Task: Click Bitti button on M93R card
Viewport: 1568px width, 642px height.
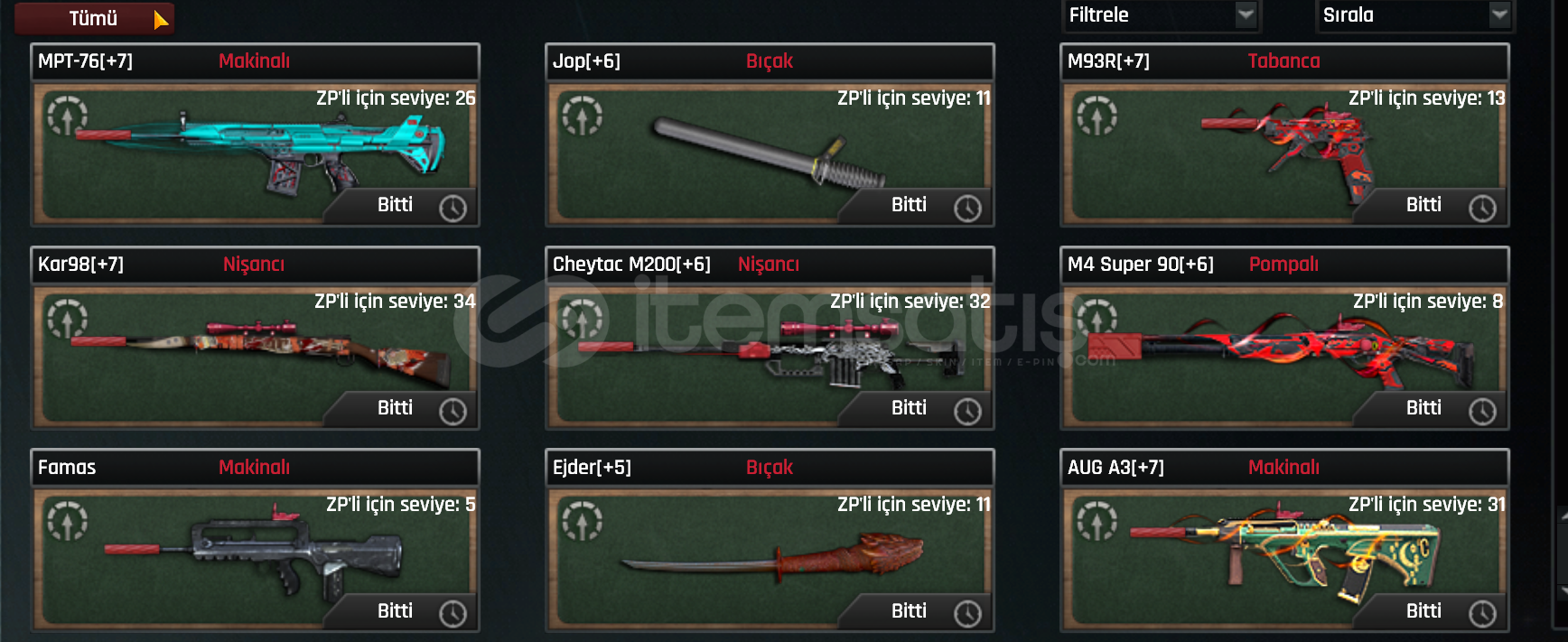Action: click(x=1423, y=205)
